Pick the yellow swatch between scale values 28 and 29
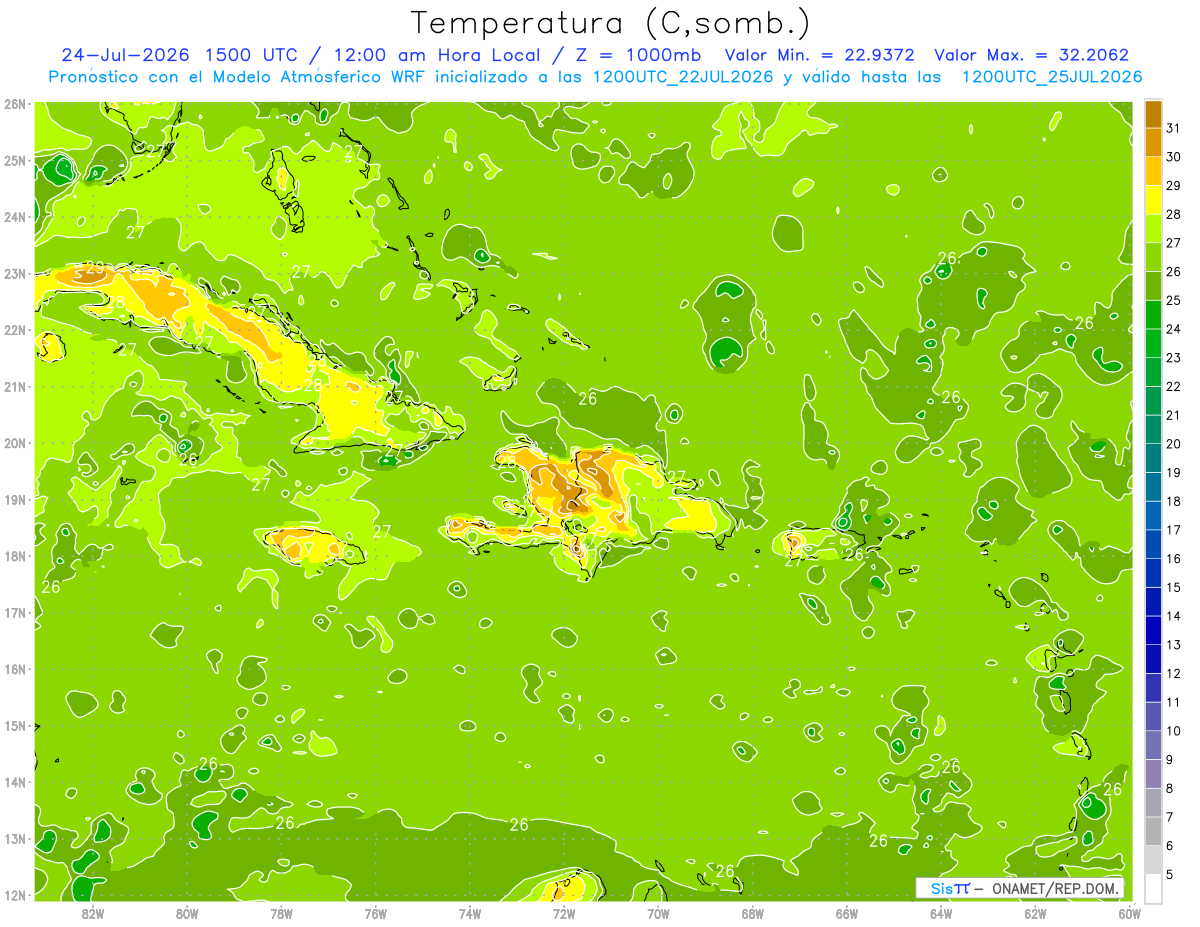 1153,201
